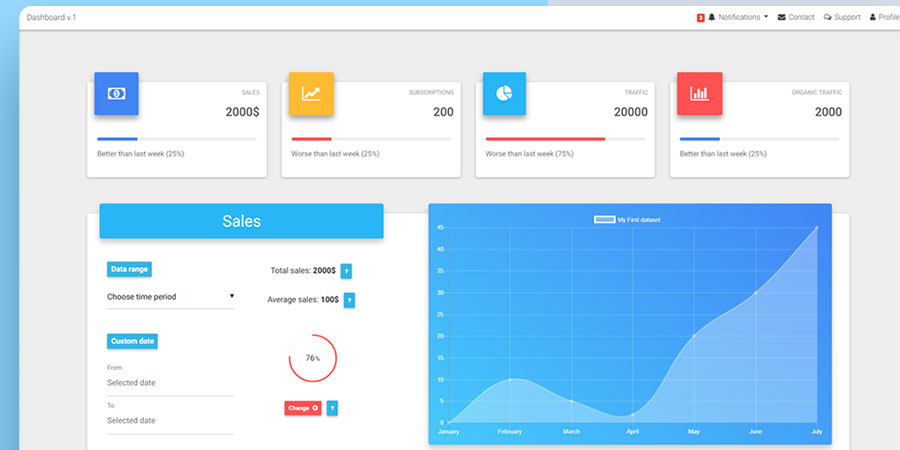Click the Custom date label button
Image resolution: width=900 pixels, height=450 pixels.
(132, 341)
